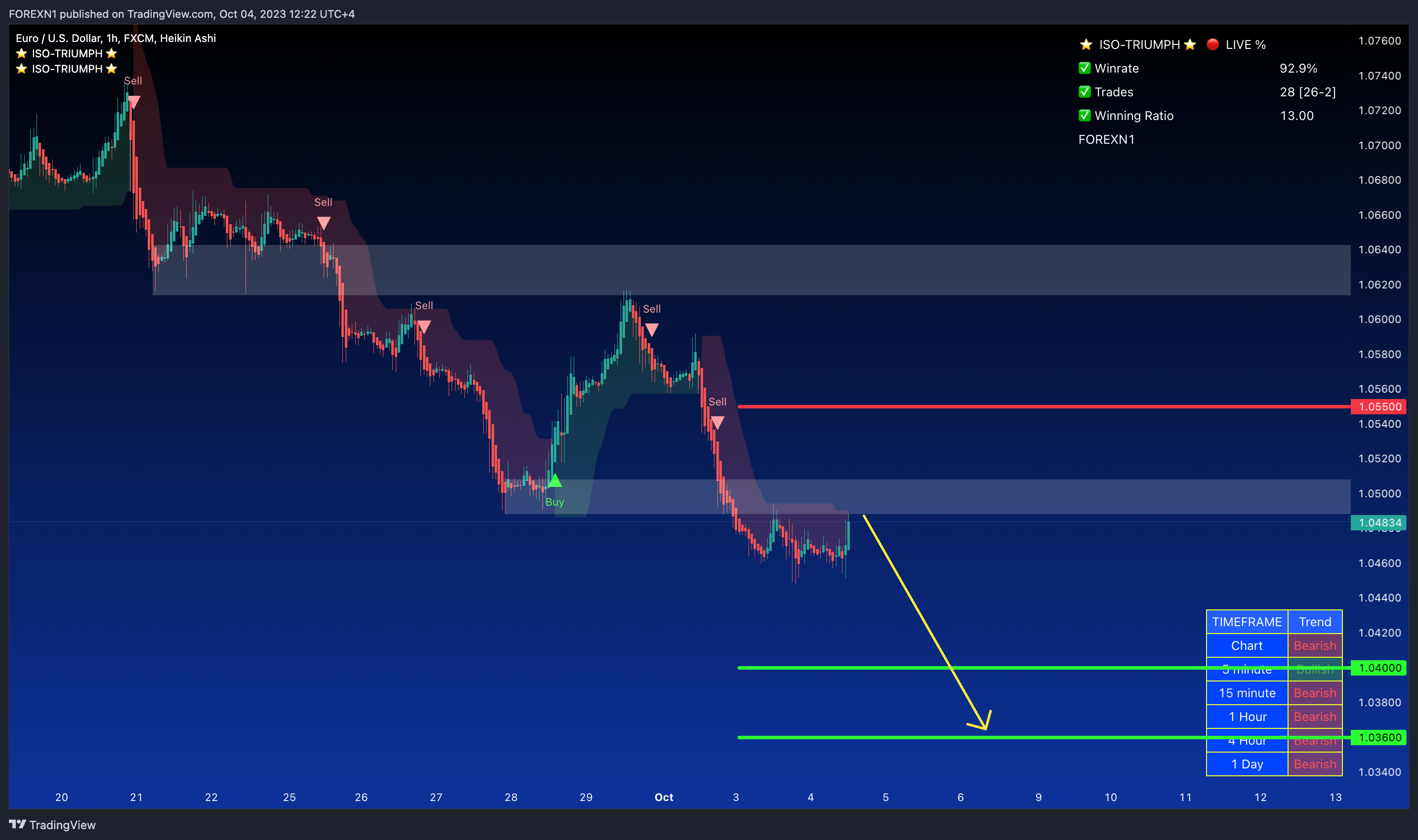Screen dimensions: 1418x840
Task: Click the TIMEFRAME header cell
Action: point(1247,622)
